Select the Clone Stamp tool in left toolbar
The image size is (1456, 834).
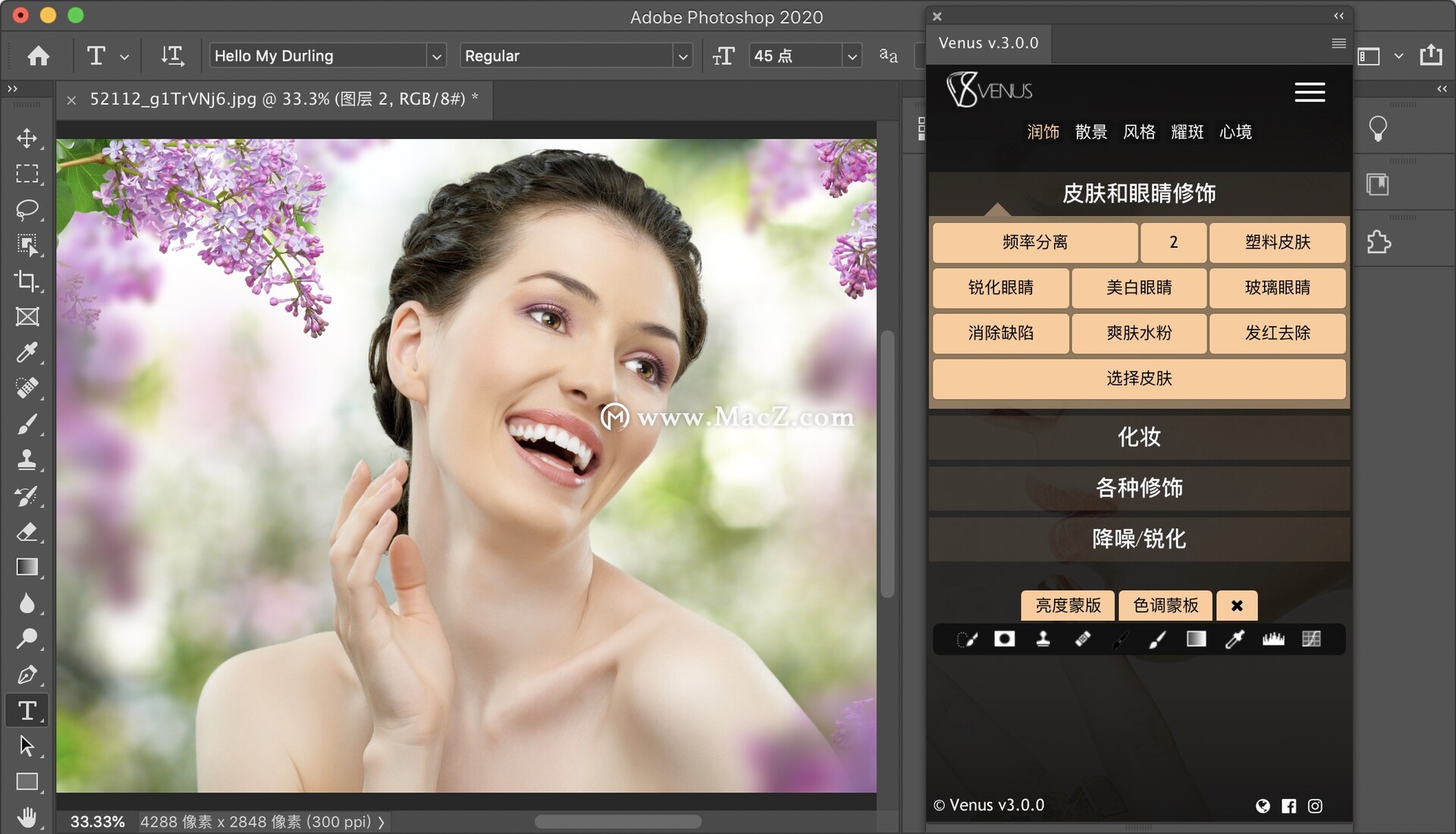27,459
